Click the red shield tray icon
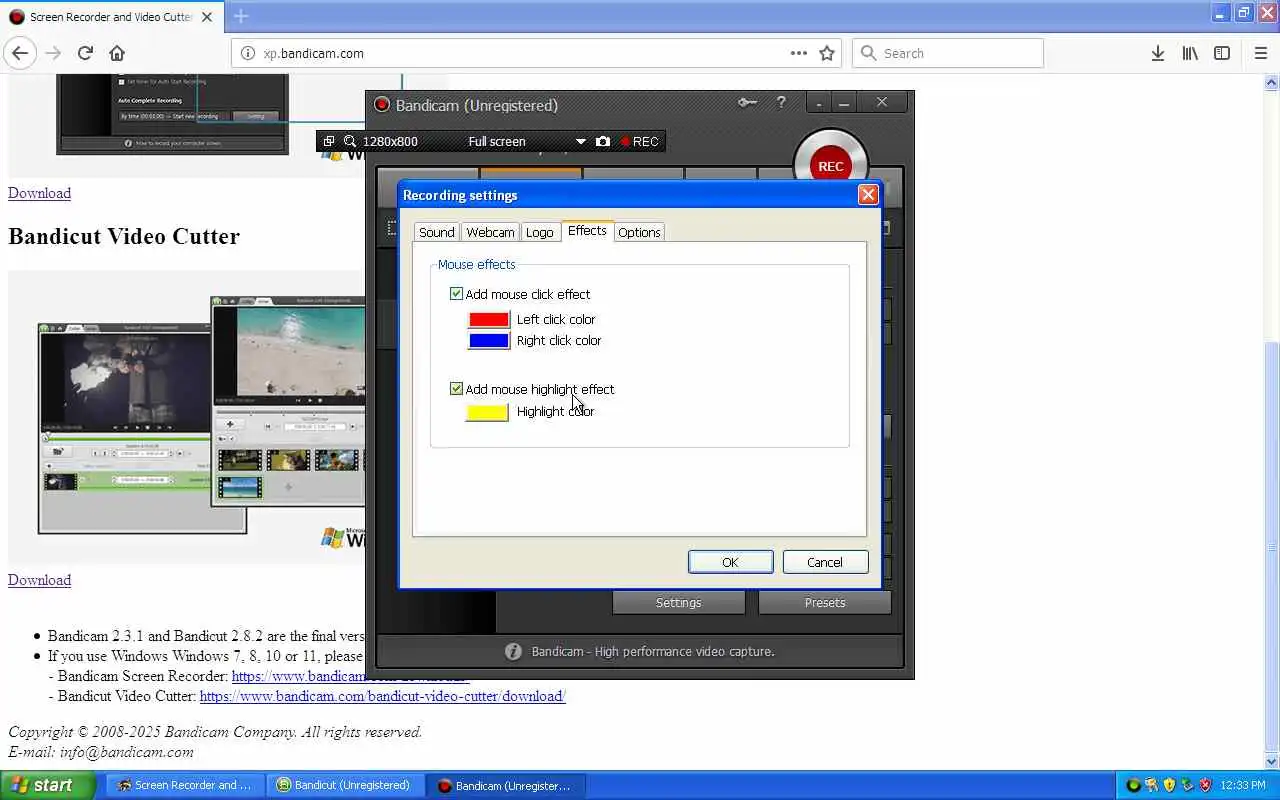 pos(1205,785)
